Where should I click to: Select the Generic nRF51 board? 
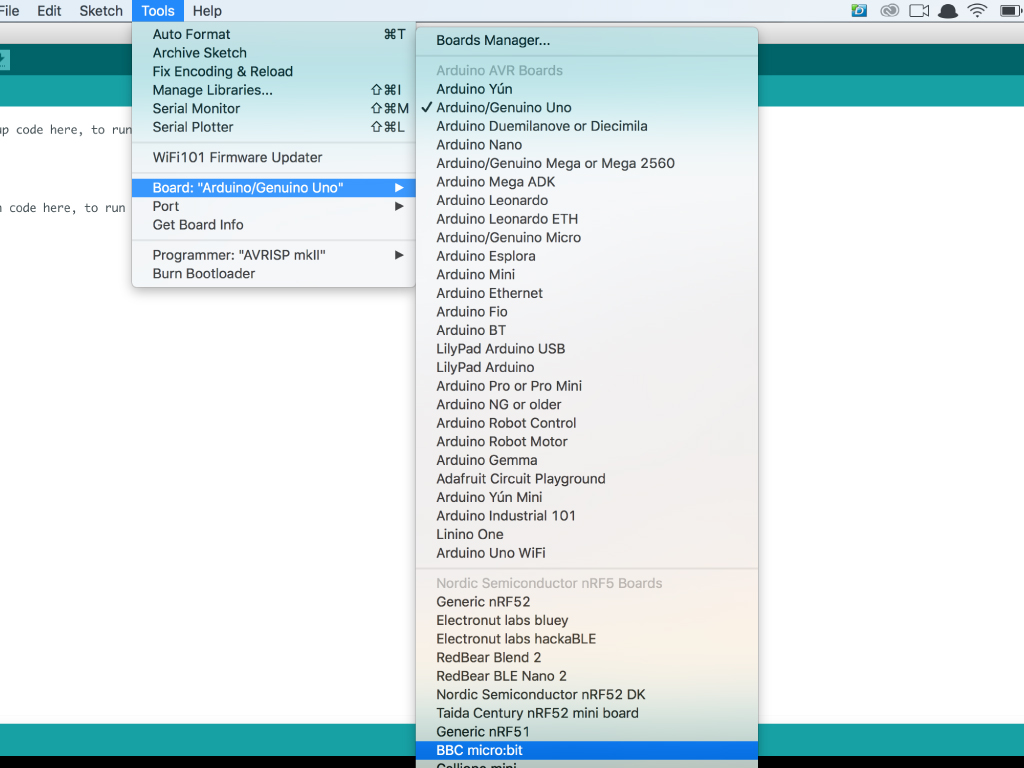tap(586, 732)
